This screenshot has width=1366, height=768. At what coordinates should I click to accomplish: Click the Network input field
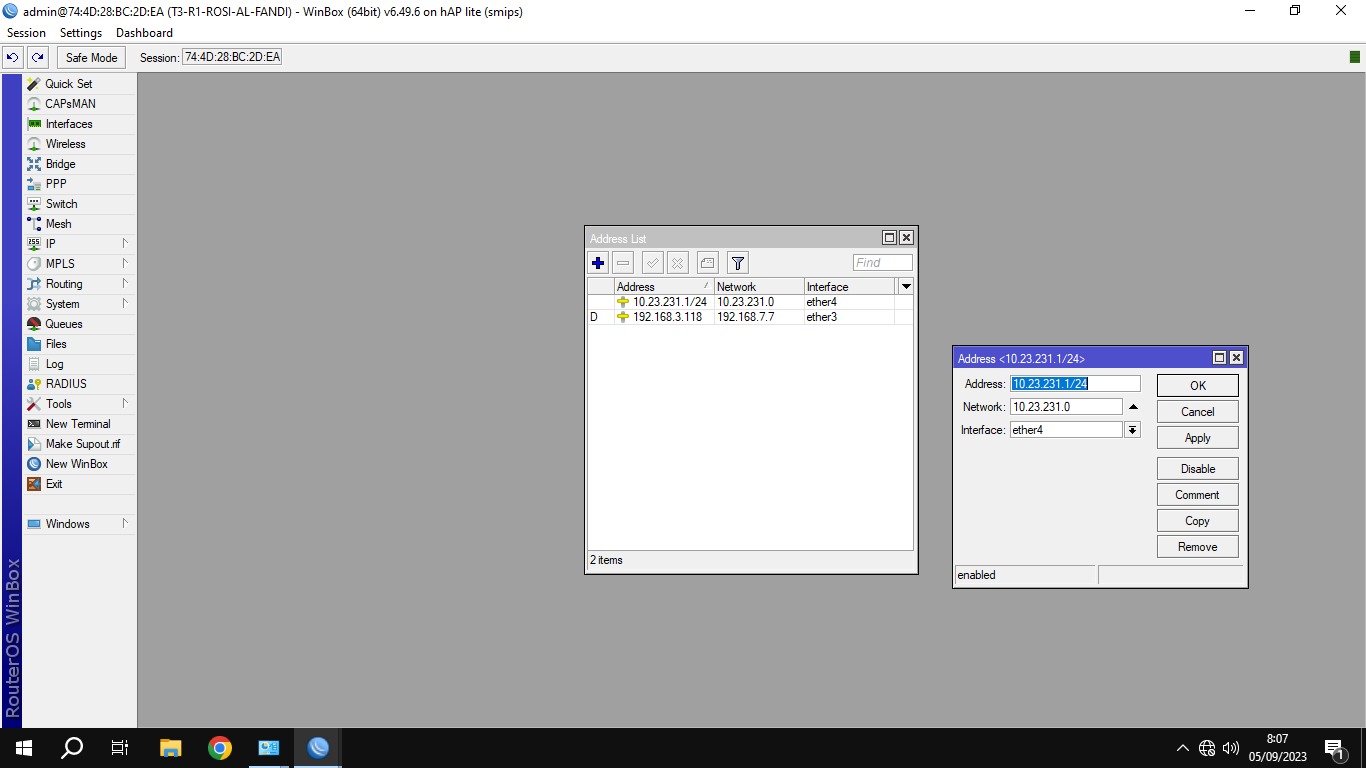(x=1066, y=407)
